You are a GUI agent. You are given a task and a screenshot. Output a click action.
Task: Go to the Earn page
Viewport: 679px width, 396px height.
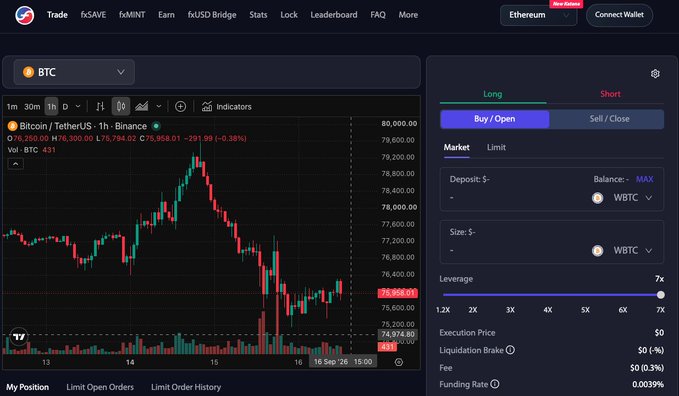tap(166, 15)
